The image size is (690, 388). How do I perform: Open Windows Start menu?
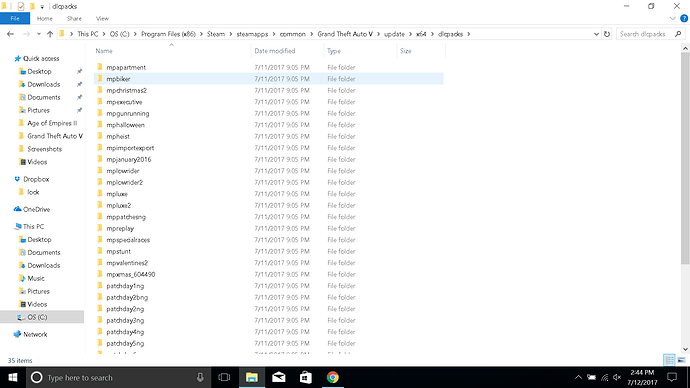pyautogui.click(x=13, y=377)
